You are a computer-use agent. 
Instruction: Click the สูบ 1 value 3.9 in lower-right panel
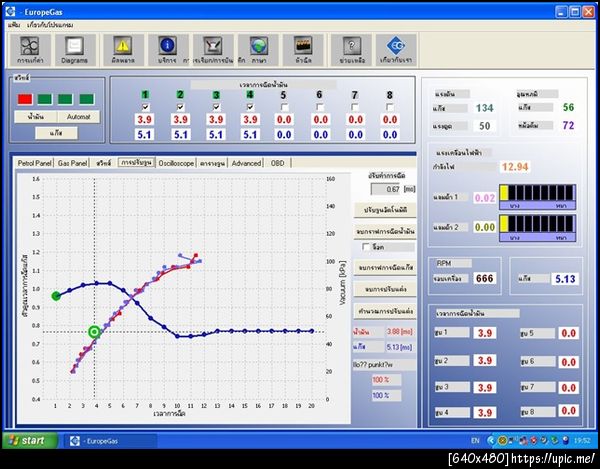pos(485,333)
